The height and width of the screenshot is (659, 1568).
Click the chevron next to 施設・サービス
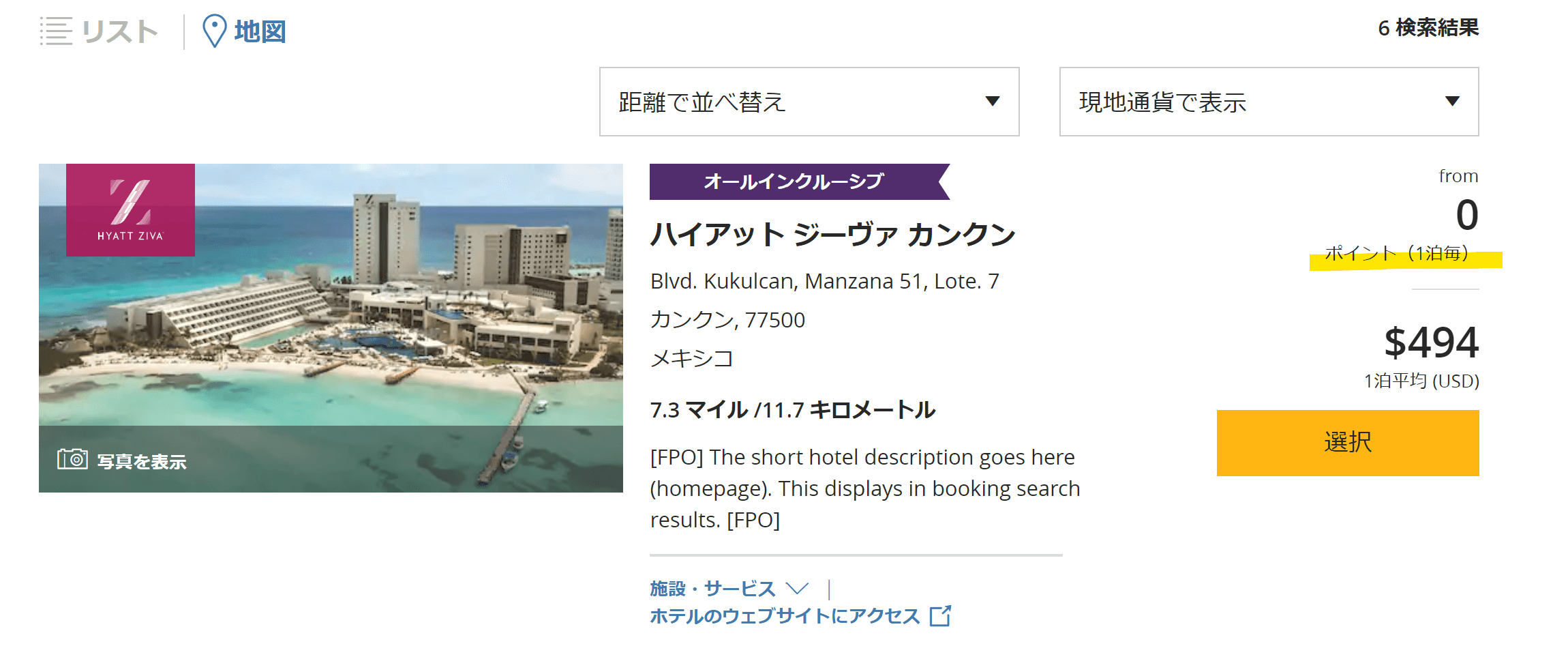click(x=797, y=588)
